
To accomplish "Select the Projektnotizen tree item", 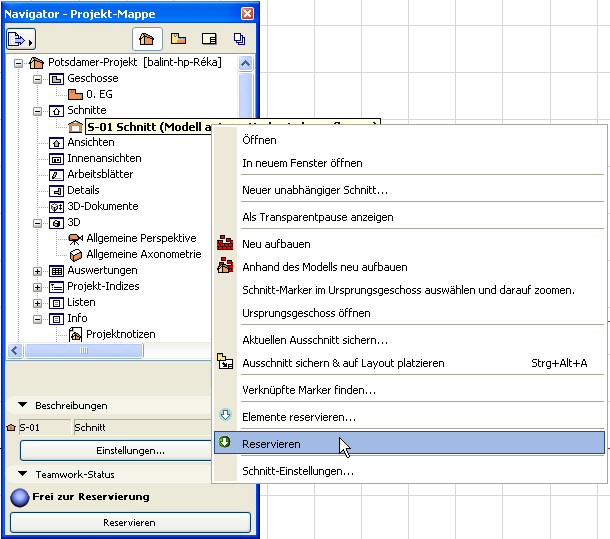I will pos(121,335).
